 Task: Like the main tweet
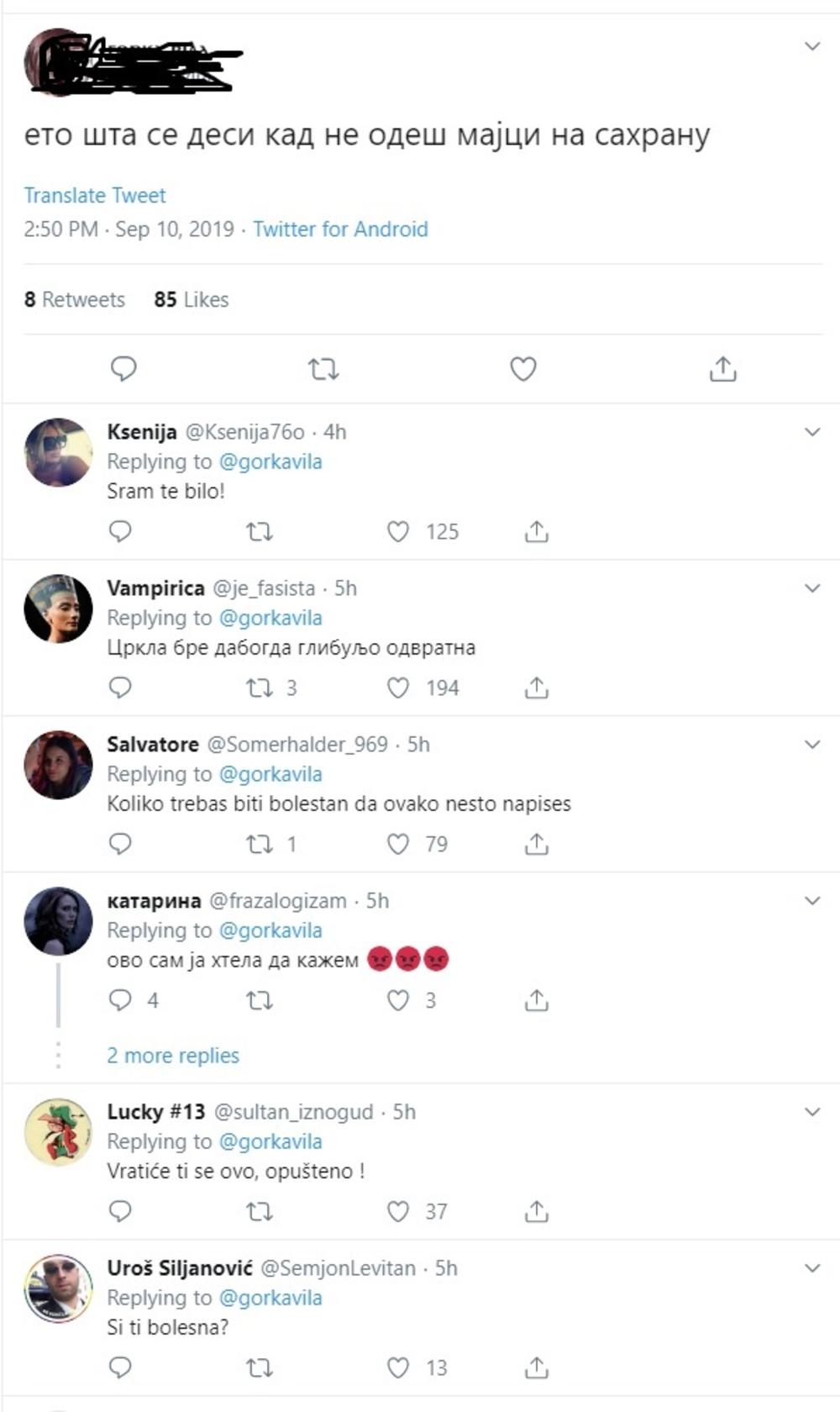[x=521, y=367]
